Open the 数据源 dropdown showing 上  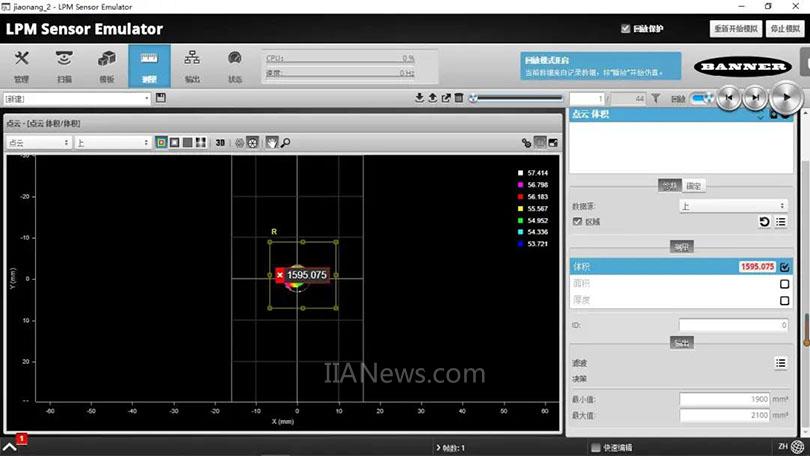733,206
